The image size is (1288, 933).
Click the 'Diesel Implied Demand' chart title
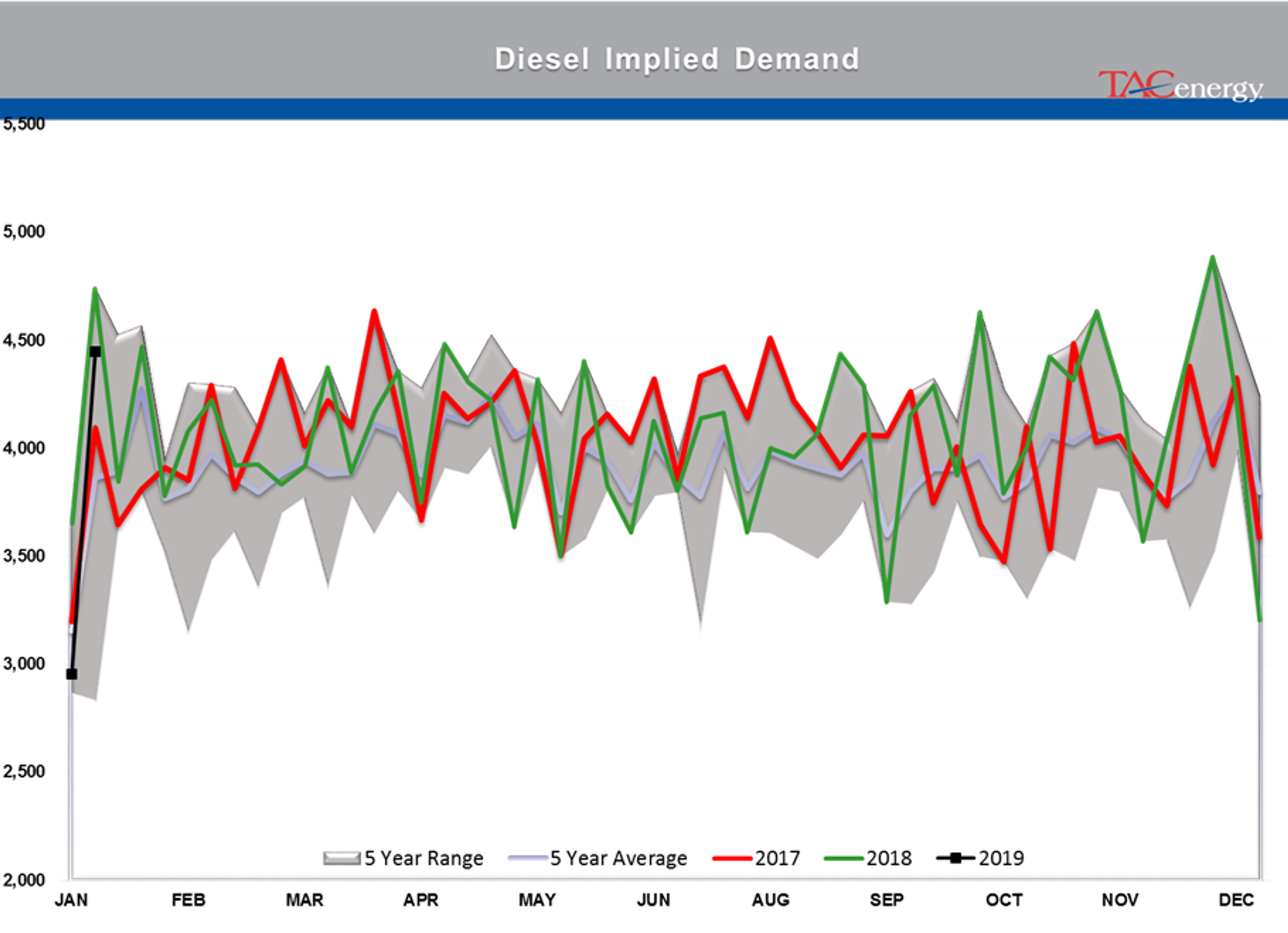pos(677,59)
